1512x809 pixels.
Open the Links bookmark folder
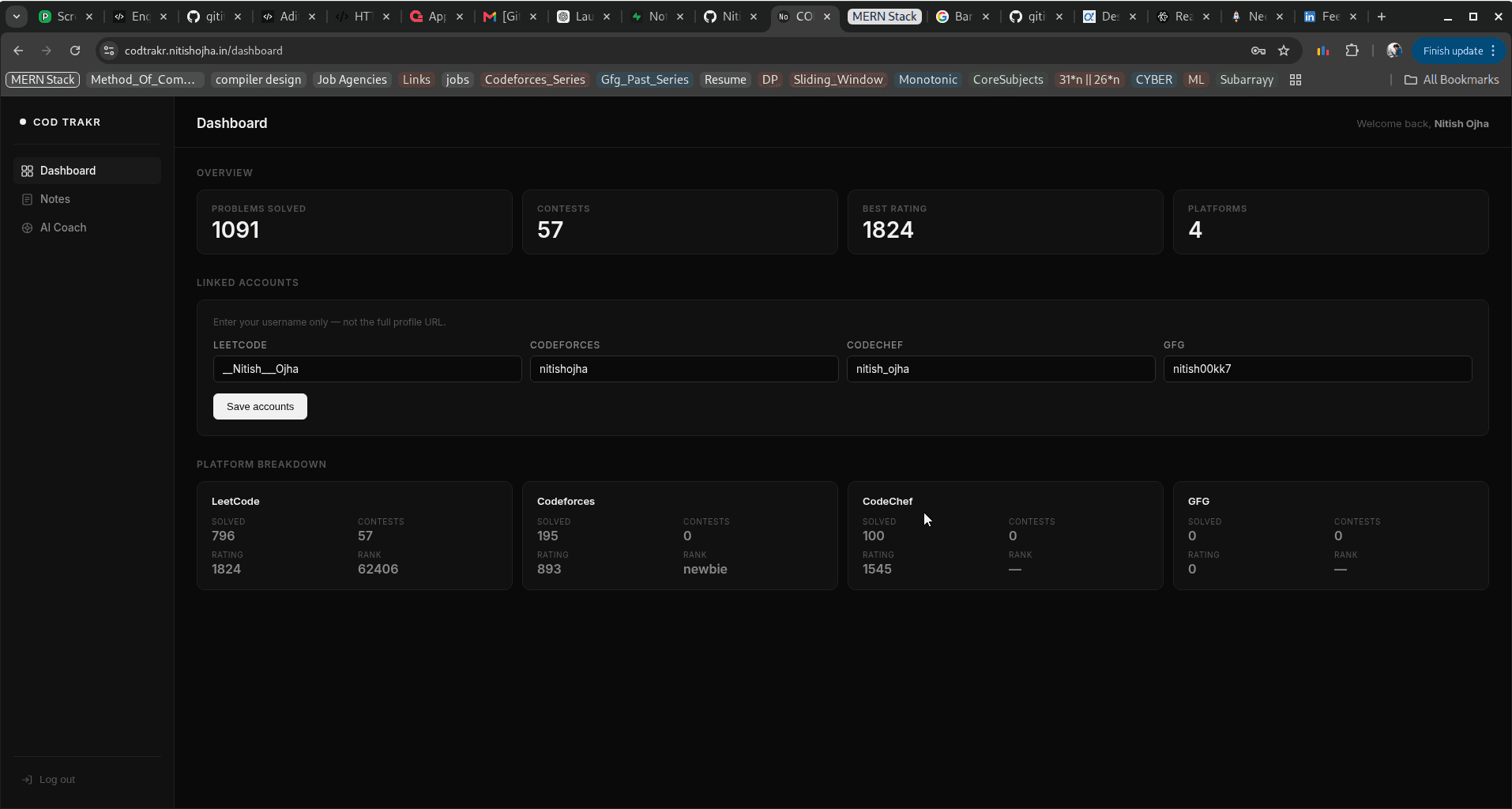click(416, 80)
